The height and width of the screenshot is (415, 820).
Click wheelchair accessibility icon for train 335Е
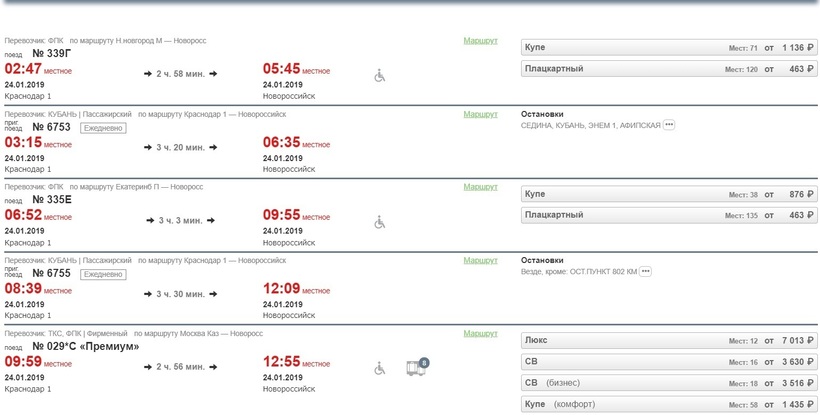(380, 223)
